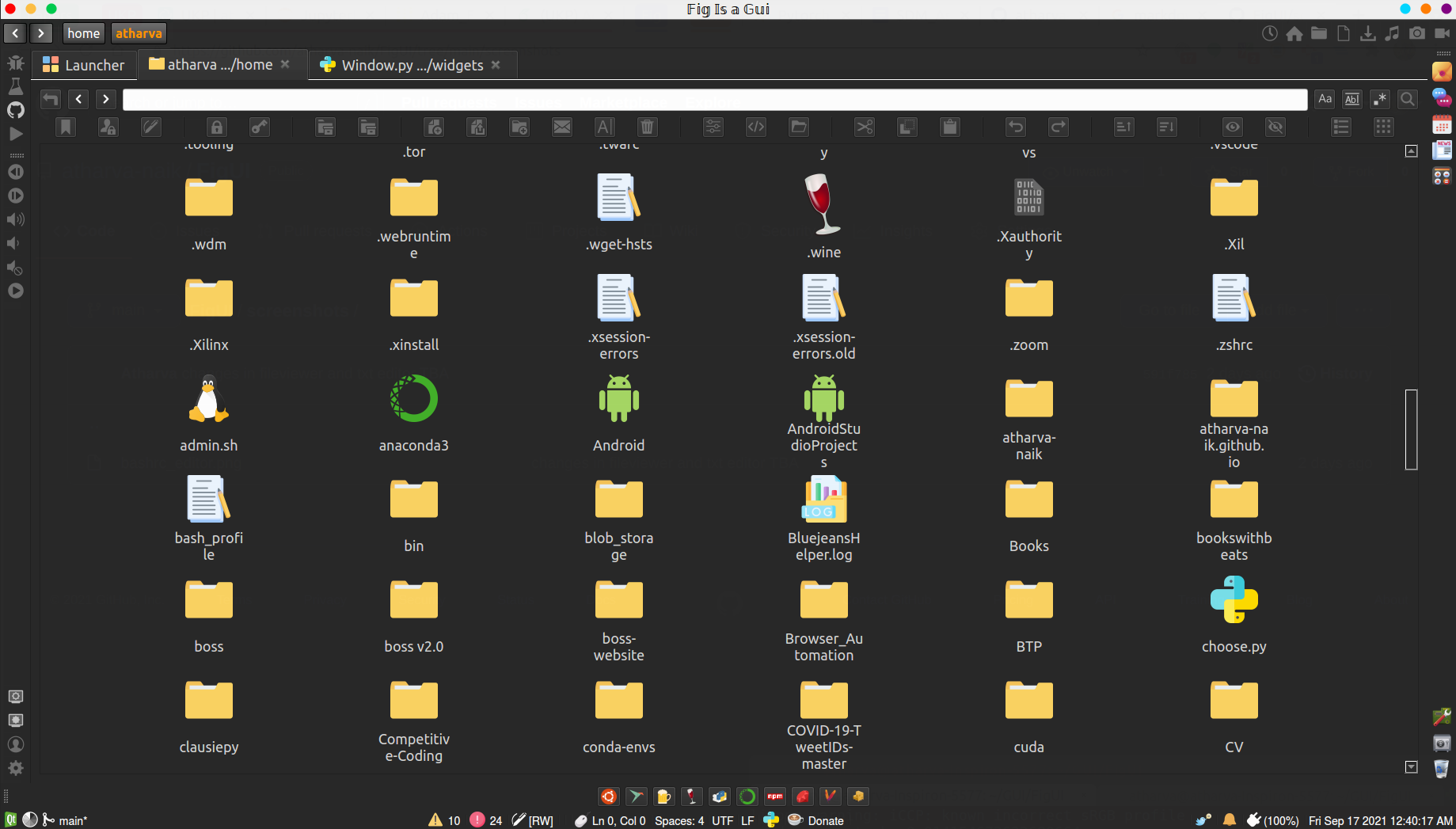Image resolution: width=1456 pixels, height=829 pixels.
Task: Click the Spaces: 4 indentation selector
Action: (679, 820)
